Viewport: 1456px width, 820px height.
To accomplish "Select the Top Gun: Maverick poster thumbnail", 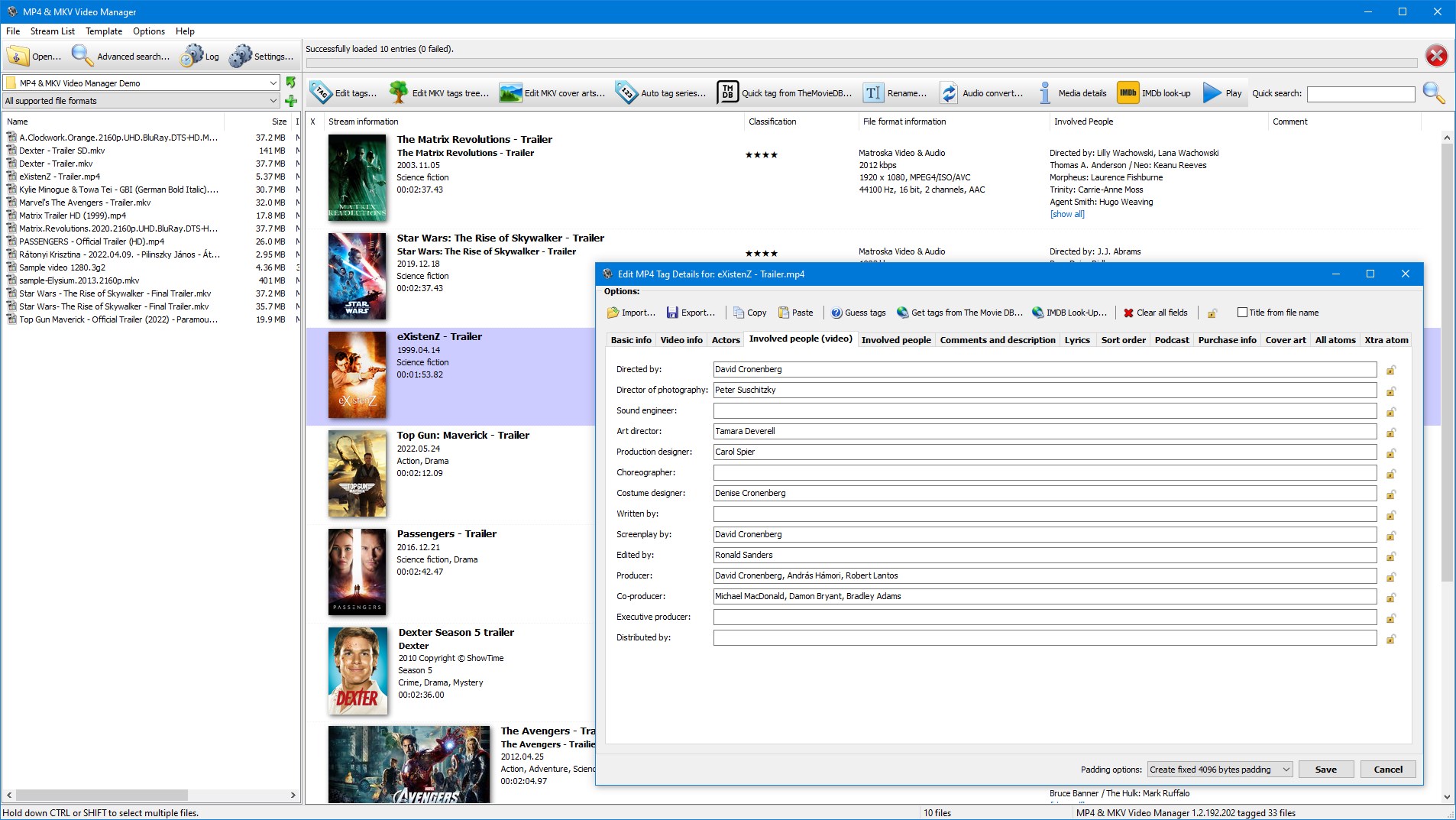I will (358, 474).
